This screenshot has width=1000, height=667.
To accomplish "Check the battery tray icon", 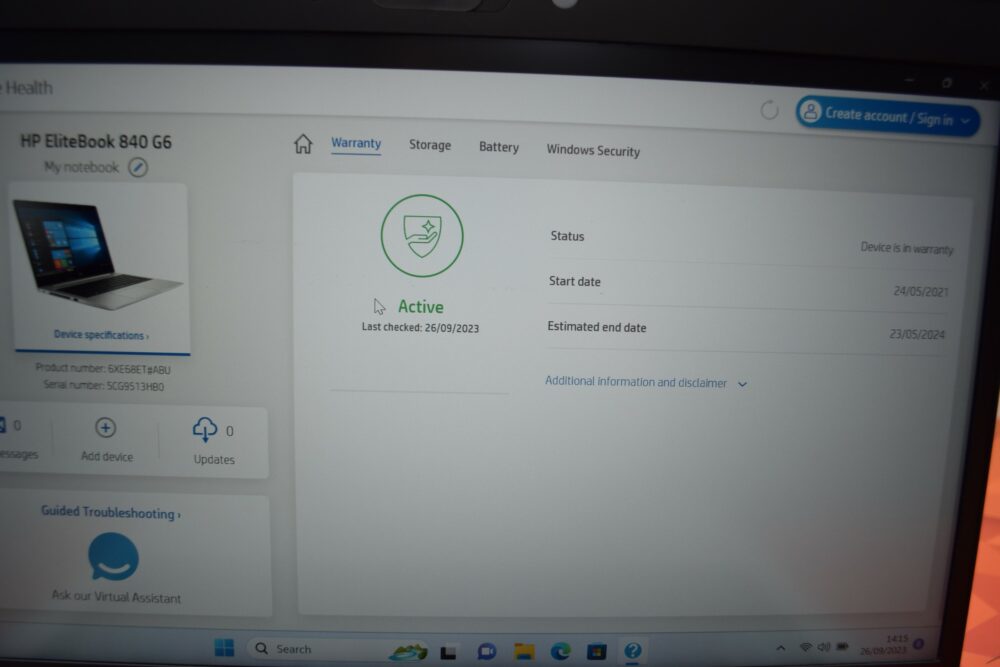I will click(842, 647).
